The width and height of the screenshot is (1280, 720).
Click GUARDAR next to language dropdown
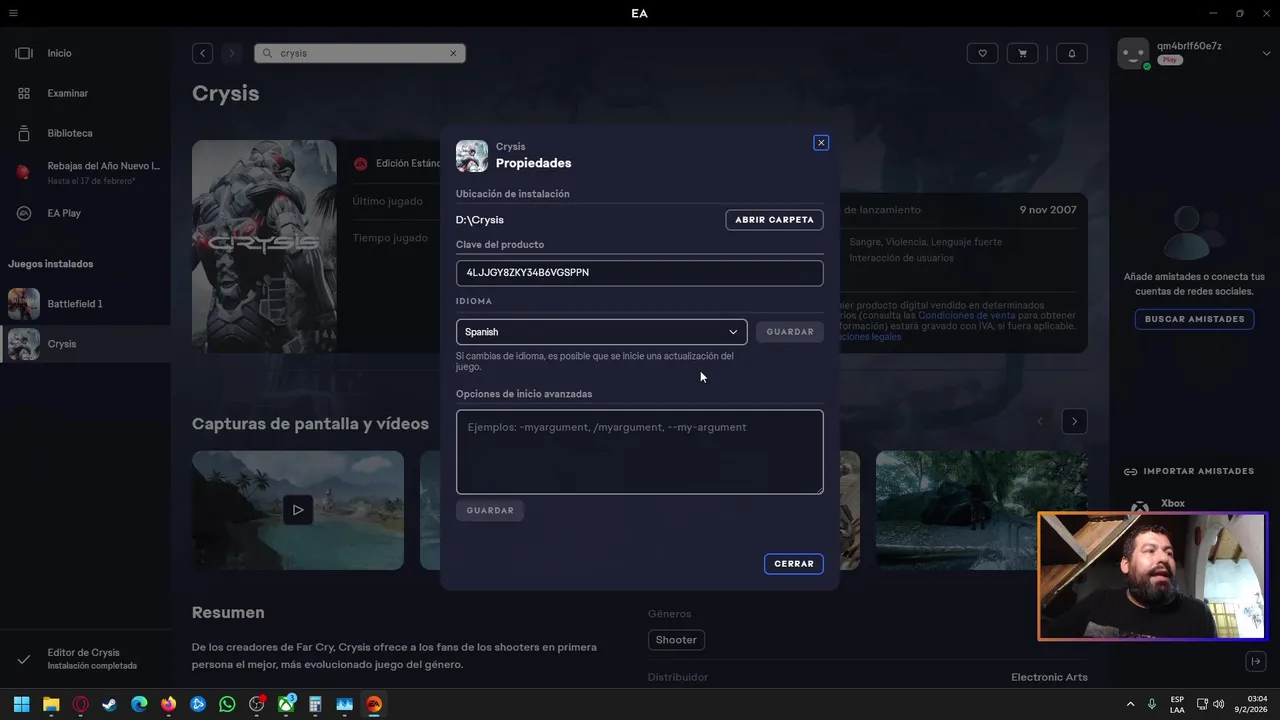[x=790, y=332]
